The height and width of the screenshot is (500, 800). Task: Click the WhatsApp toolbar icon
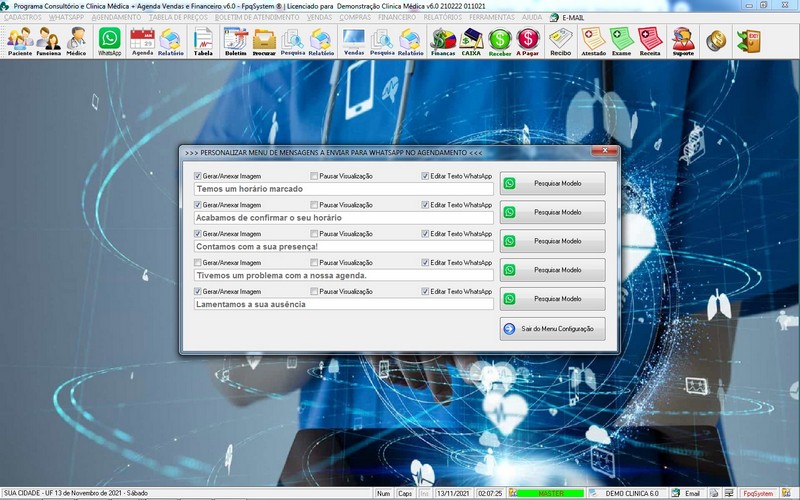click(x=110, y=40)
